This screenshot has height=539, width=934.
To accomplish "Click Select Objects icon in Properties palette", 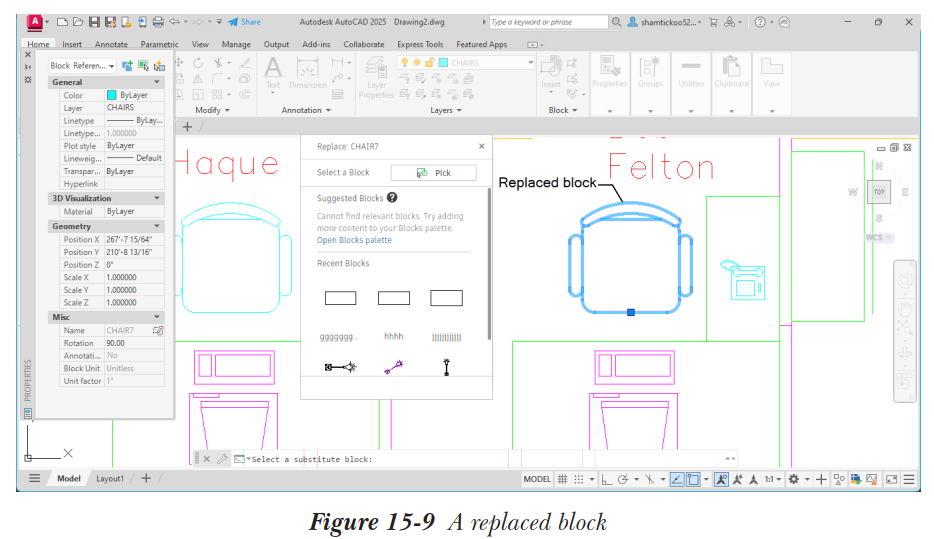I will pos(143,66).
